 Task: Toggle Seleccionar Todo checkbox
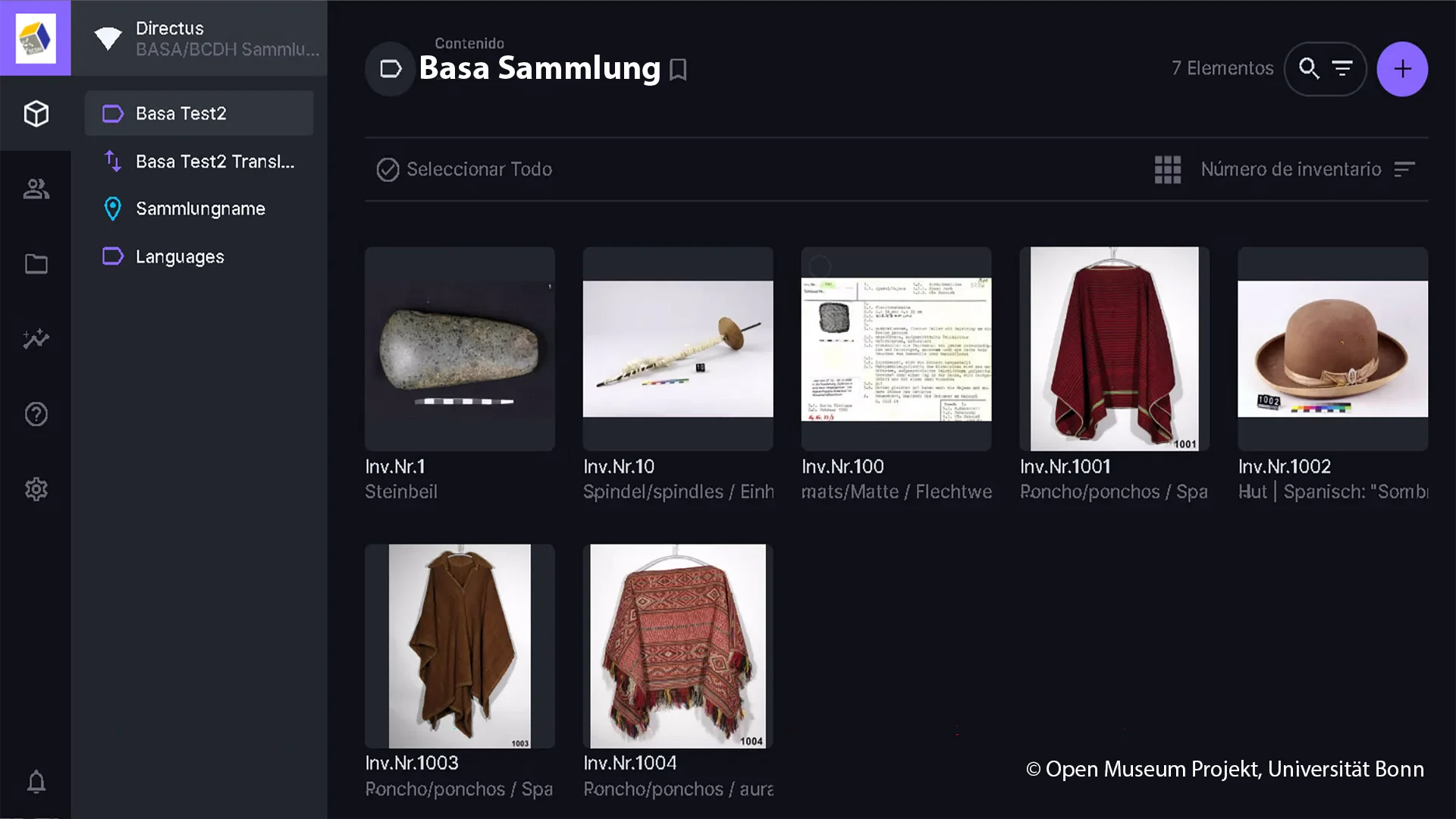[x=388, y=169]
